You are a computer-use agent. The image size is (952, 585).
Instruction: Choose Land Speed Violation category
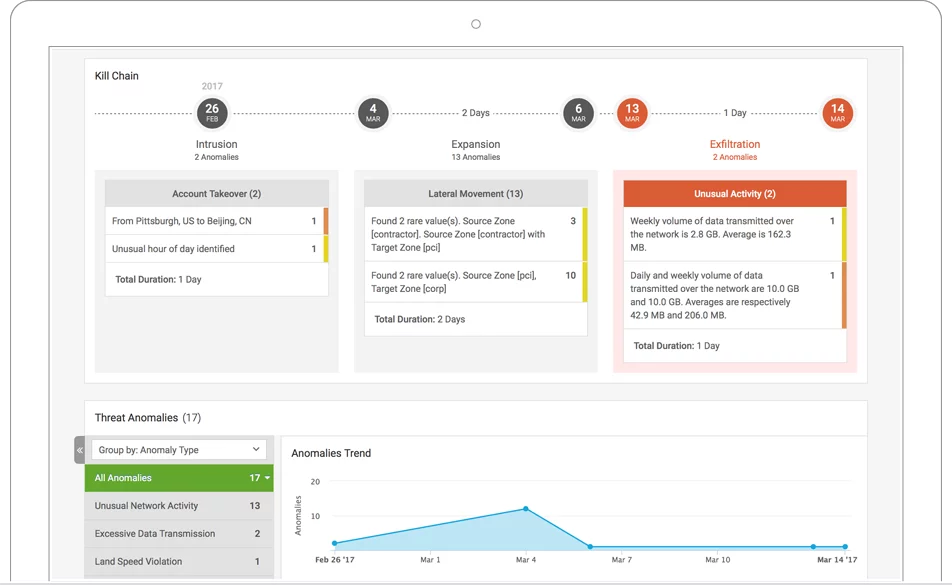tap(178, 562)
